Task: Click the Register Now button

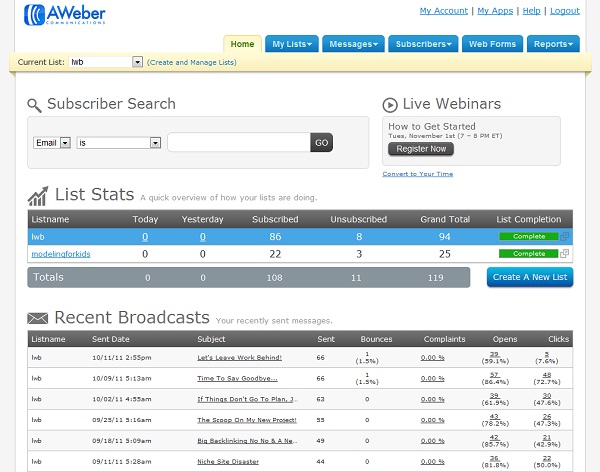Action: tap(421, 149)
